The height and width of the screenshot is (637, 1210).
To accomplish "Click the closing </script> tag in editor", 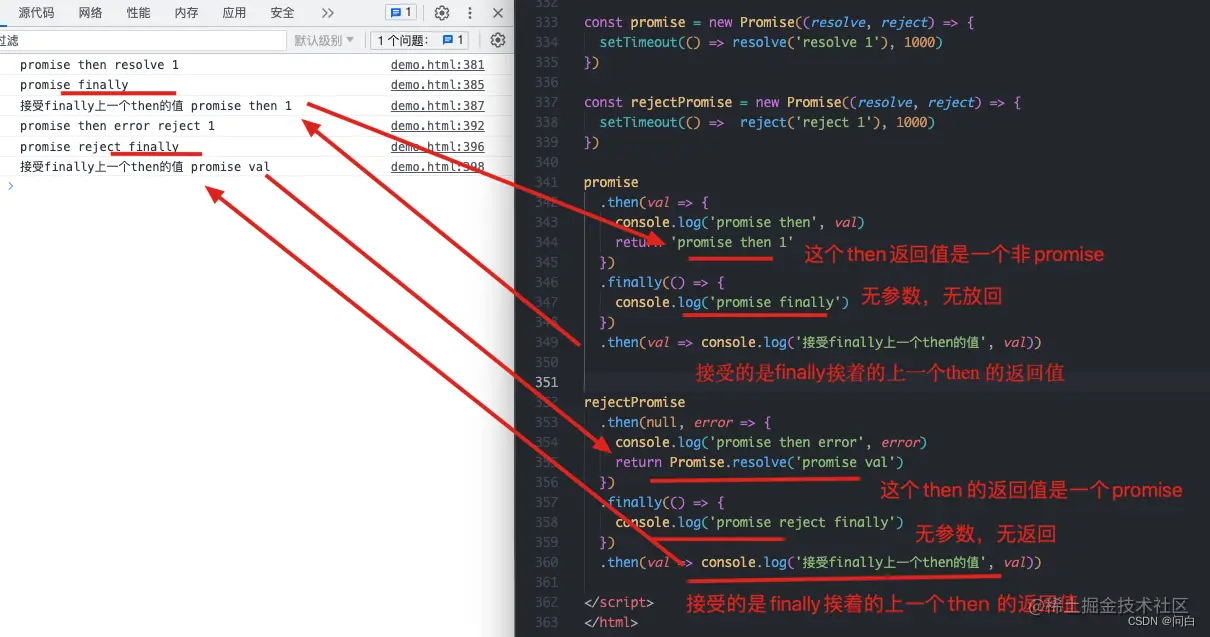I will click(618, 602).
